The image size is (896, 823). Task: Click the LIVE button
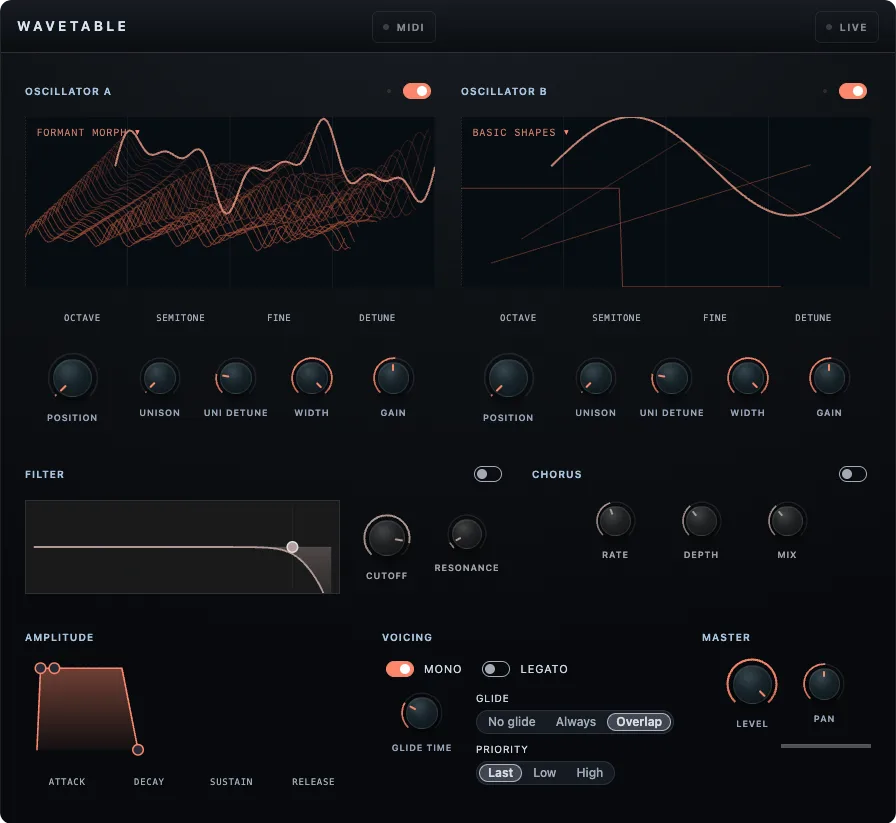[846, 27]
